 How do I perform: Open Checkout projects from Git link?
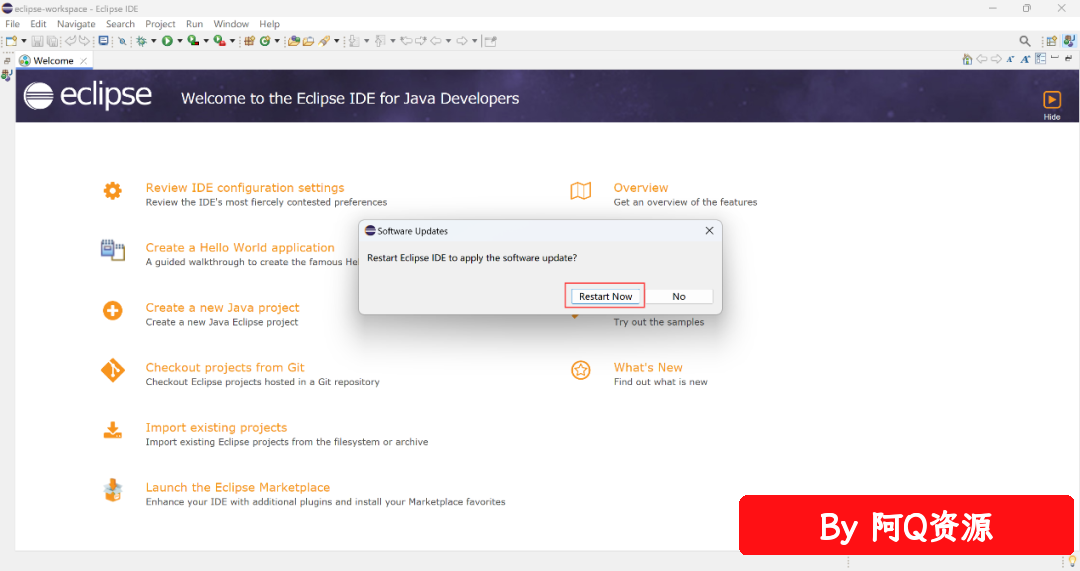(x=225, y=367)
